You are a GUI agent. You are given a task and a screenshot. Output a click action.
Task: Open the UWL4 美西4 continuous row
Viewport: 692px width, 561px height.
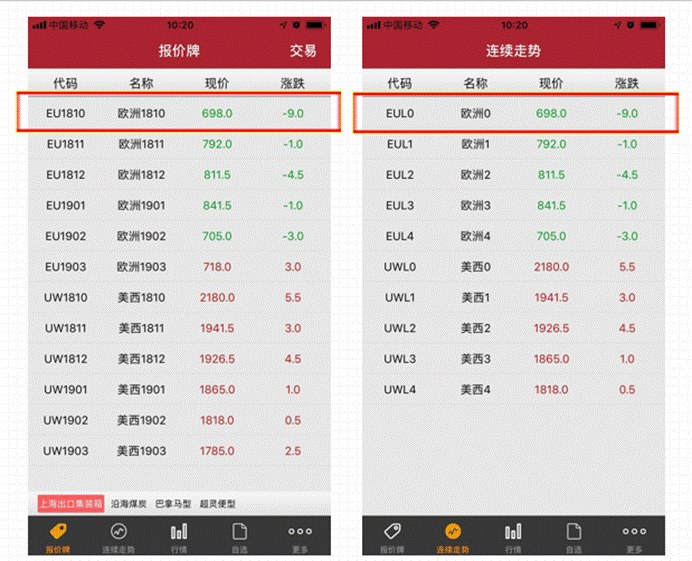pyautogui.click(x=514, y=389)
